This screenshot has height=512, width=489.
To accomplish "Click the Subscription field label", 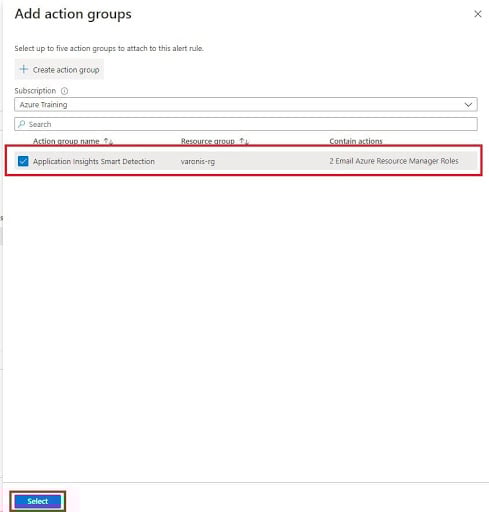I will point(35,91).
